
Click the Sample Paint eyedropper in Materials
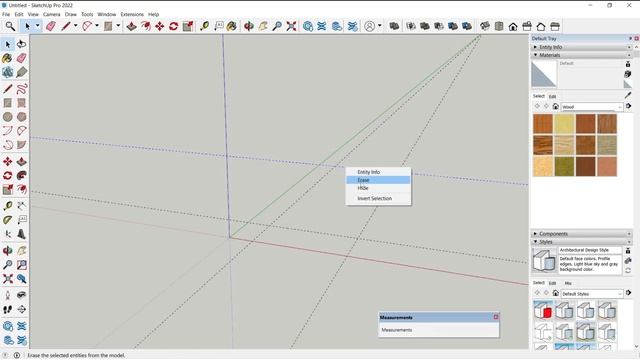pyautogui.click(x=628, y=95)
